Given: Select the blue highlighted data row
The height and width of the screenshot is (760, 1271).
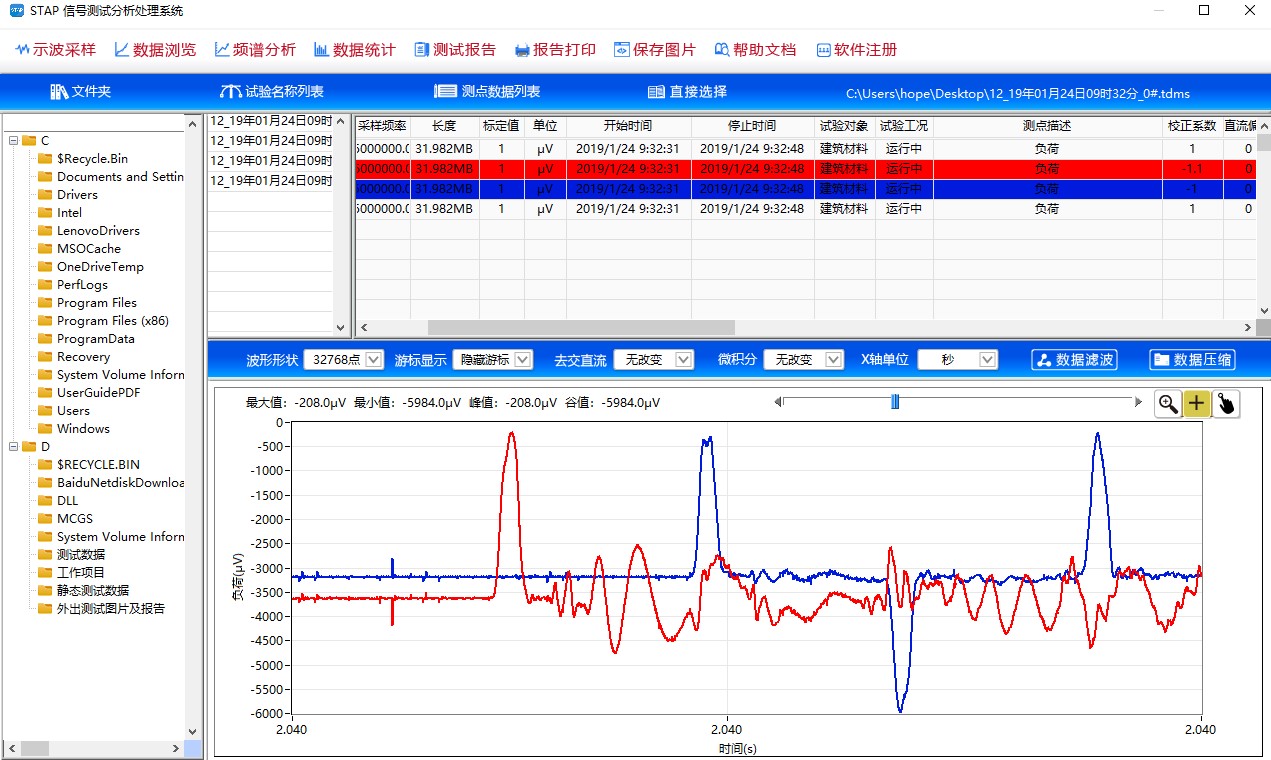Looking at the screenshot, I should click(805, 189).
